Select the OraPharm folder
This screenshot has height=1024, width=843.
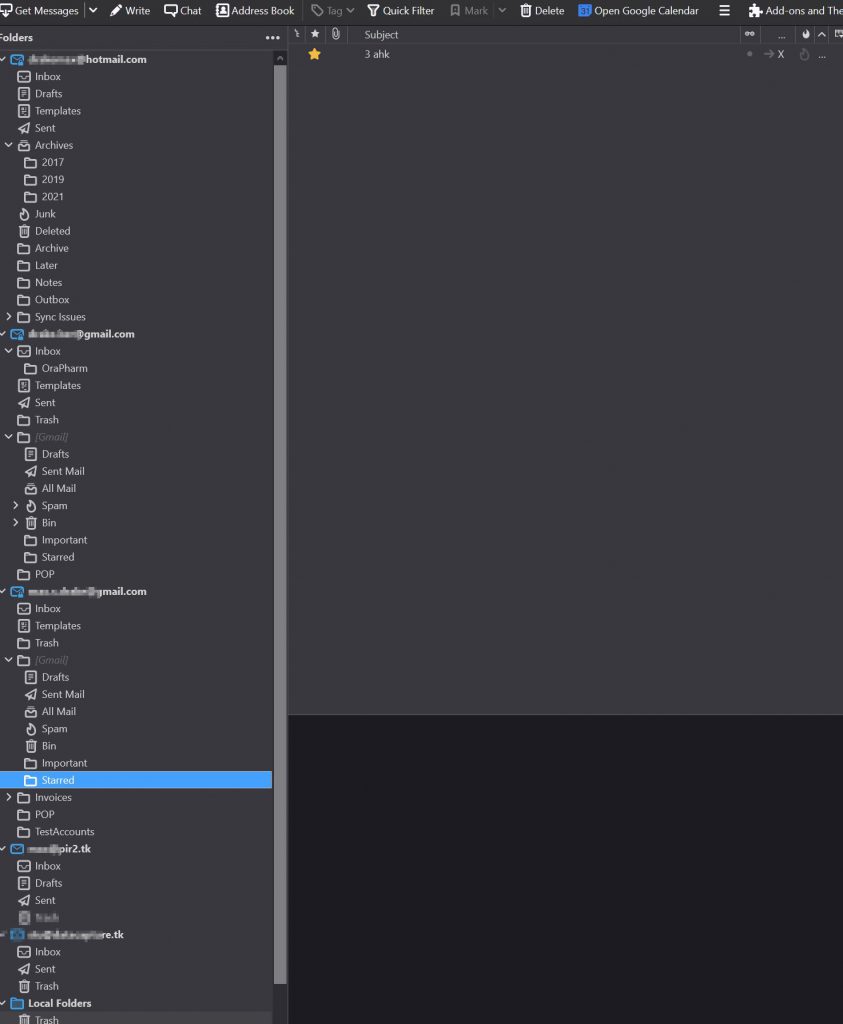[x=64, y=368]
